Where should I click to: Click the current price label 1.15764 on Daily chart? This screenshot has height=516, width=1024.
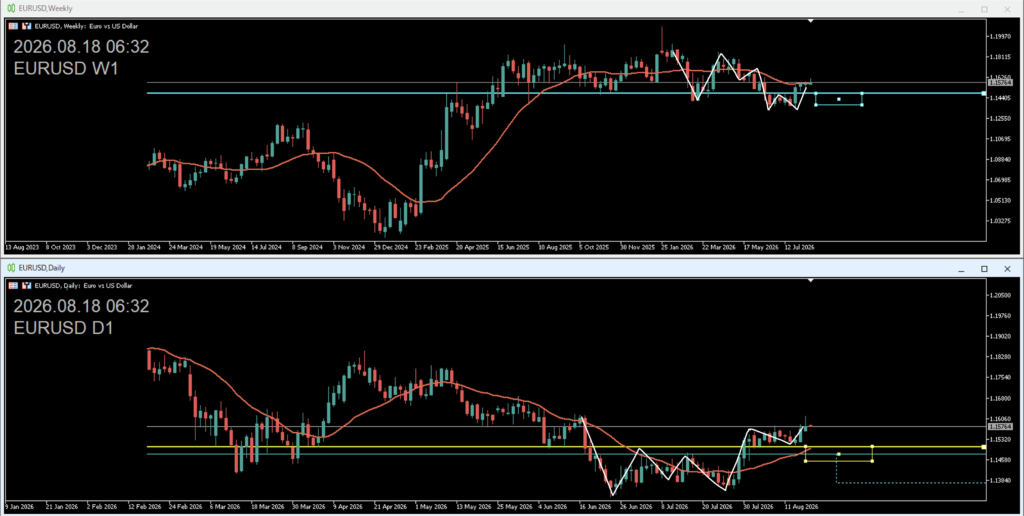click(x=1000, y=427)
